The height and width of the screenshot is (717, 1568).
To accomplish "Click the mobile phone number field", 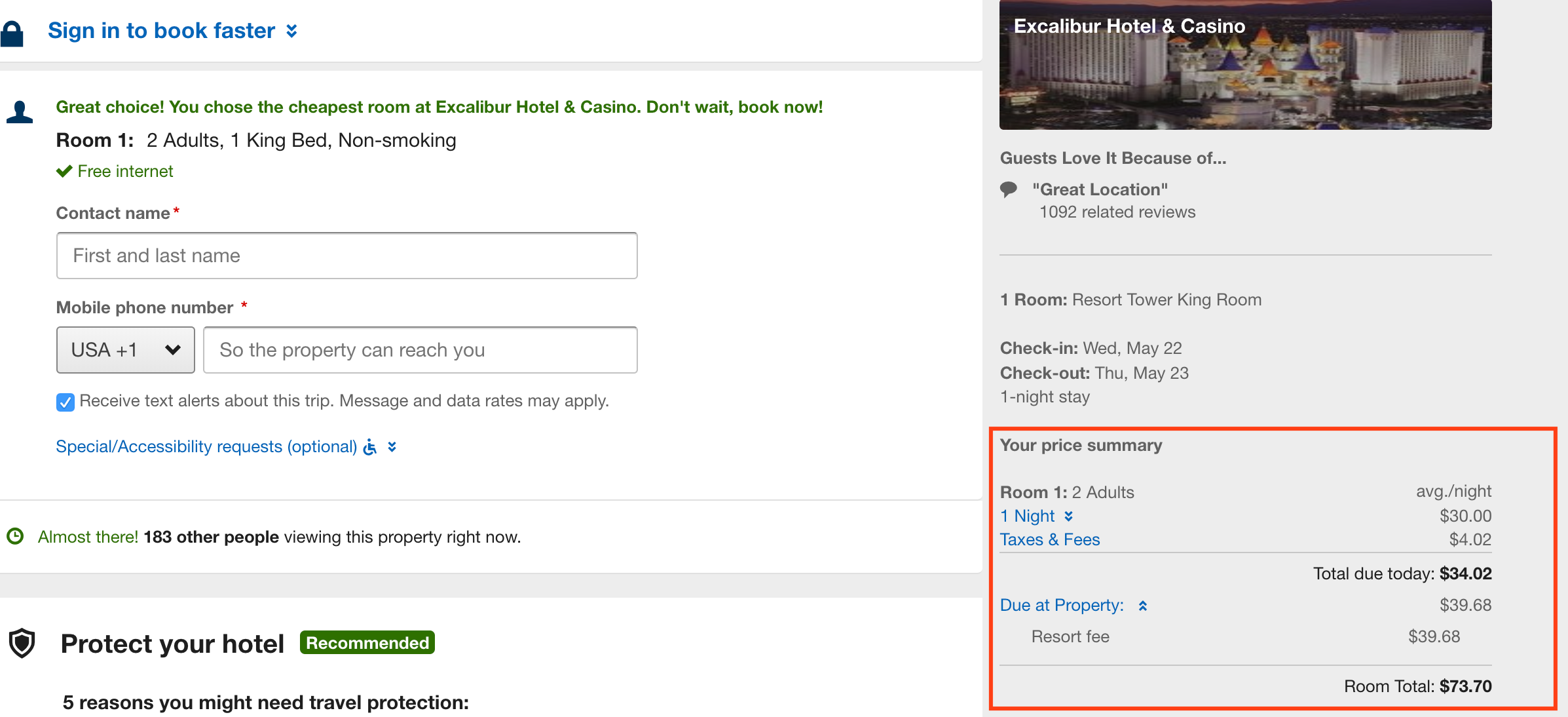I will coord(420,350).
